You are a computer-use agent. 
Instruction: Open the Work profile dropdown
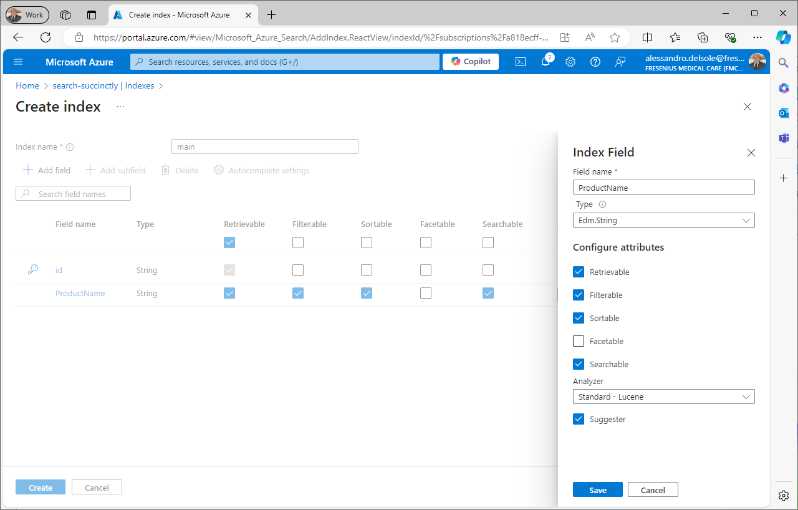27,15
